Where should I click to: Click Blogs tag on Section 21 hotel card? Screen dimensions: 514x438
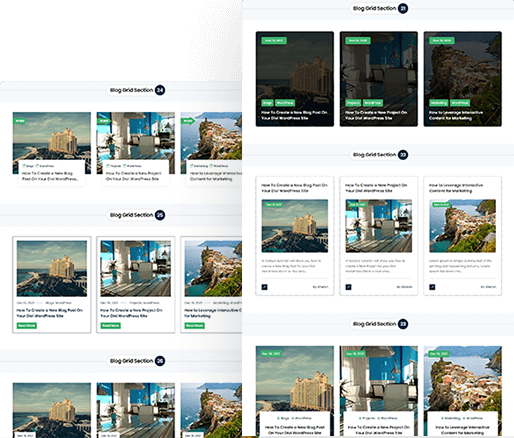(x=267, y=103)
